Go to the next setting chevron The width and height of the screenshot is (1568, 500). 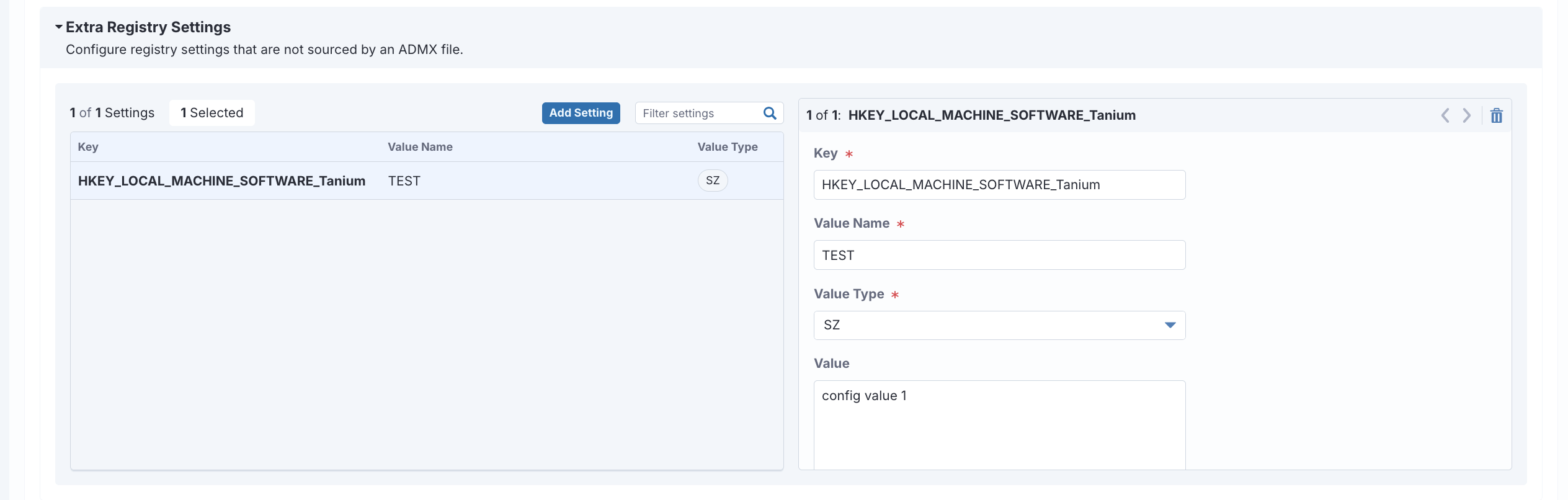coord(1466,115)
